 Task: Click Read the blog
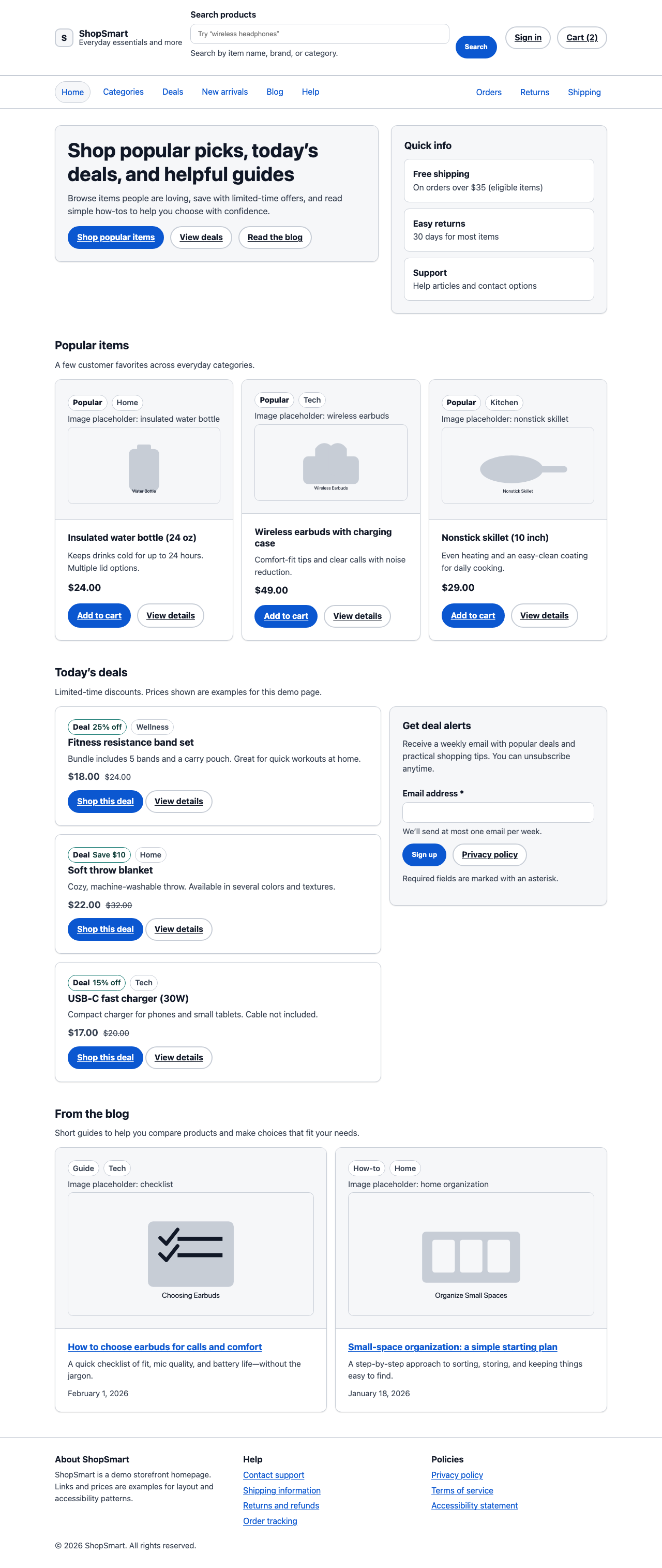[x=275, y=238]
